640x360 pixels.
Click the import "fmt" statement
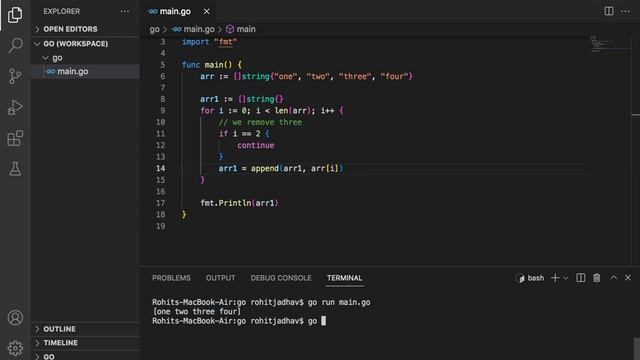tap(209, 42)
